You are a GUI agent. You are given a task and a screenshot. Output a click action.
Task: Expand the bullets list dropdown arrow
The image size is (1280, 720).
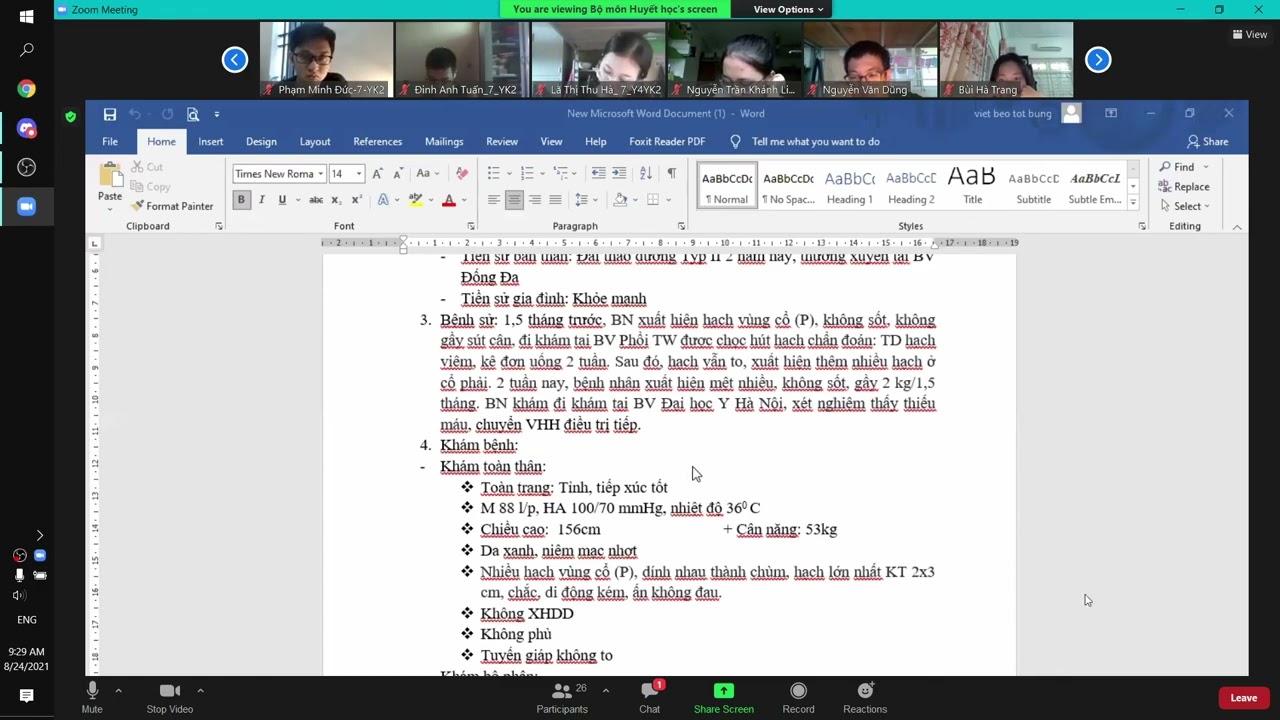[x=509, y=174]
